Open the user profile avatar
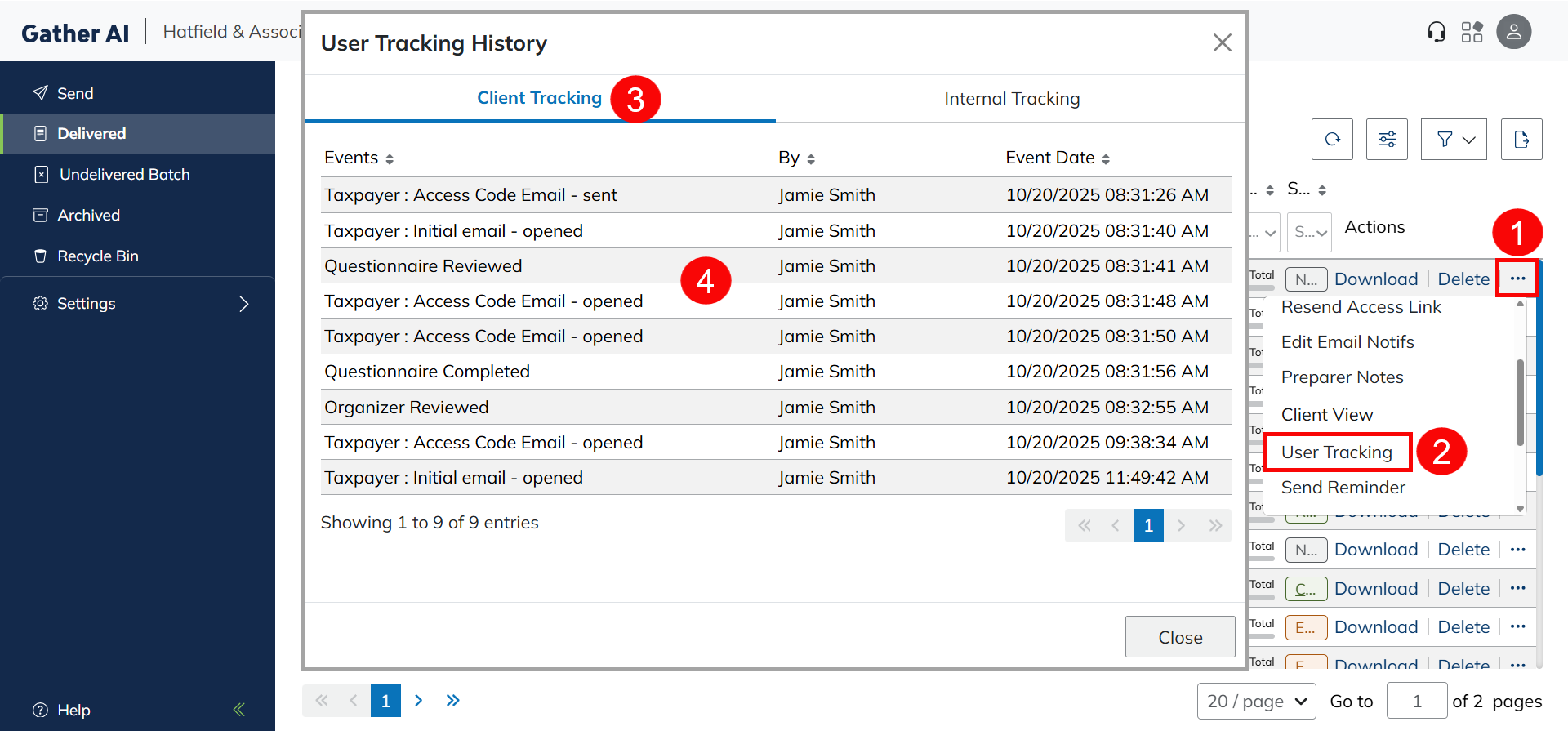This screenshot has width=1568, height=731. point(1513,32)
